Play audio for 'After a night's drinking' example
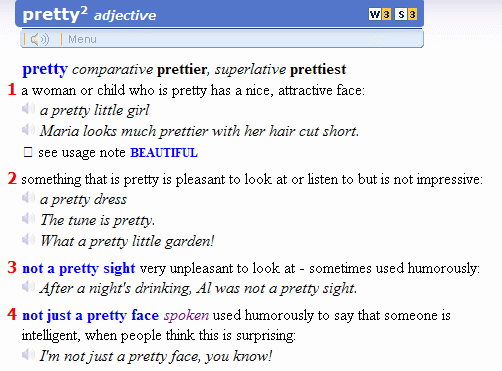The height and width of the screenshot is (371, 502). coord(28,287)
